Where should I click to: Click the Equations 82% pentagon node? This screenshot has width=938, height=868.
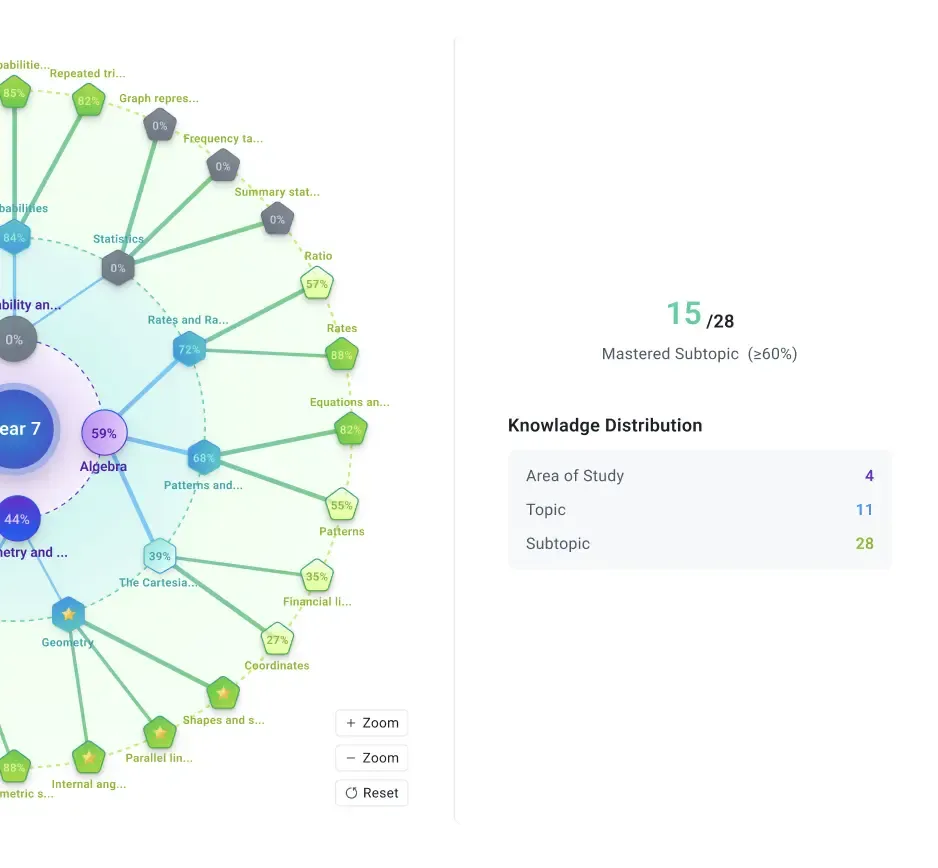[x=351, y=430]
